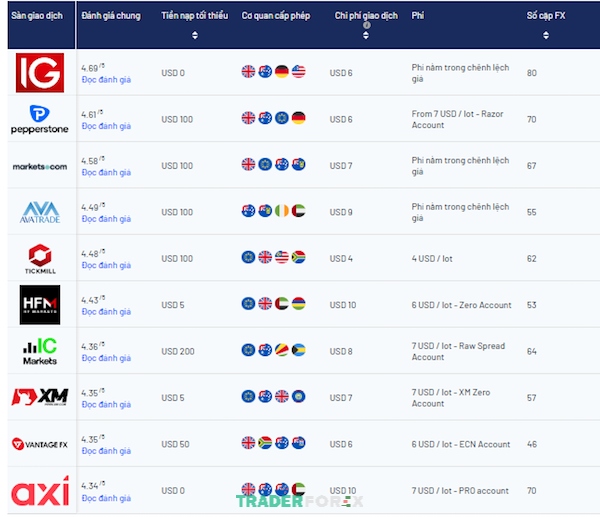Open the HFM broker logo
Viewport: 600px width, 517px height.
(40, 305)
